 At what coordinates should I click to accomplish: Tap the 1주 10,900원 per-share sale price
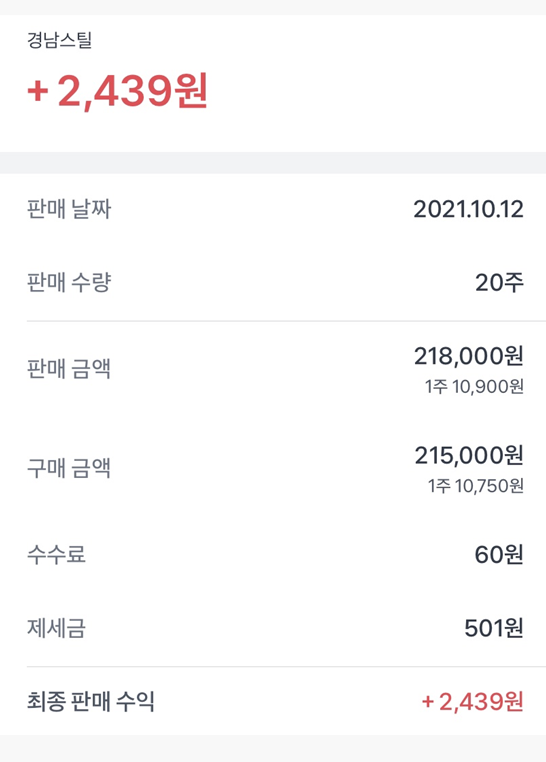[474, 387]
